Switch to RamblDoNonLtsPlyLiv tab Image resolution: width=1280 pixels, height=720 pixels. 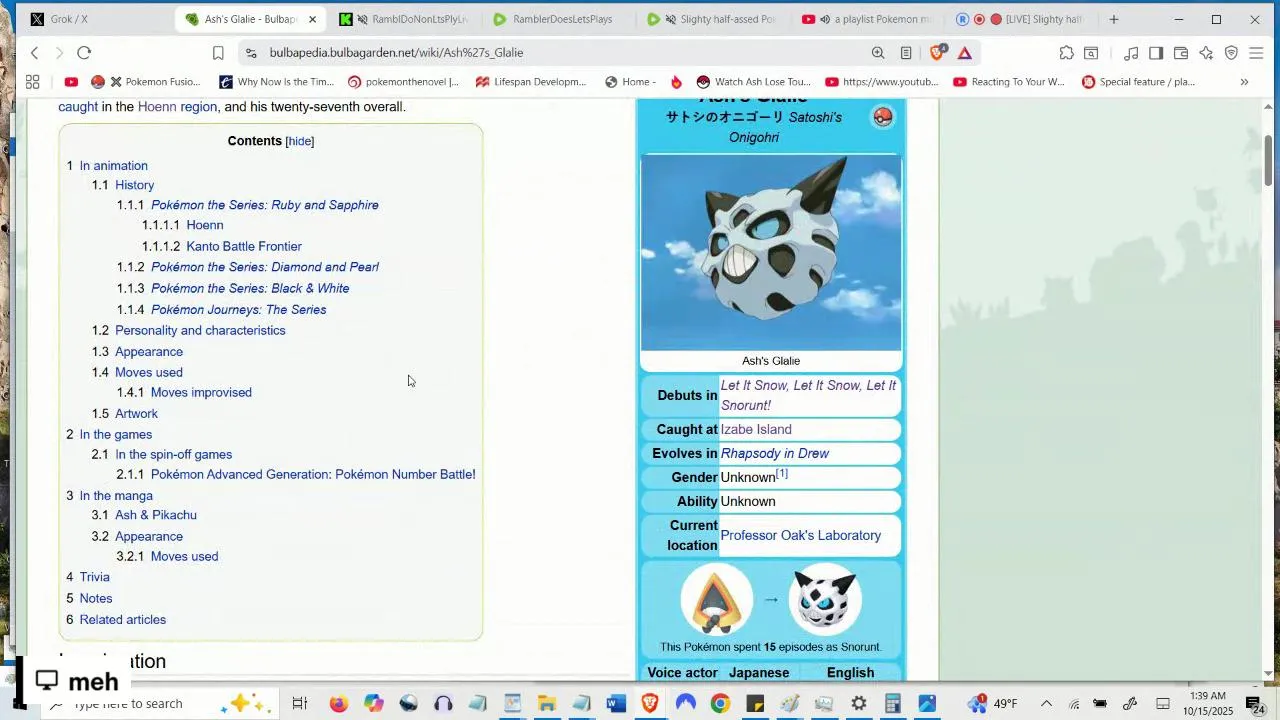click(x=405, y=19)
